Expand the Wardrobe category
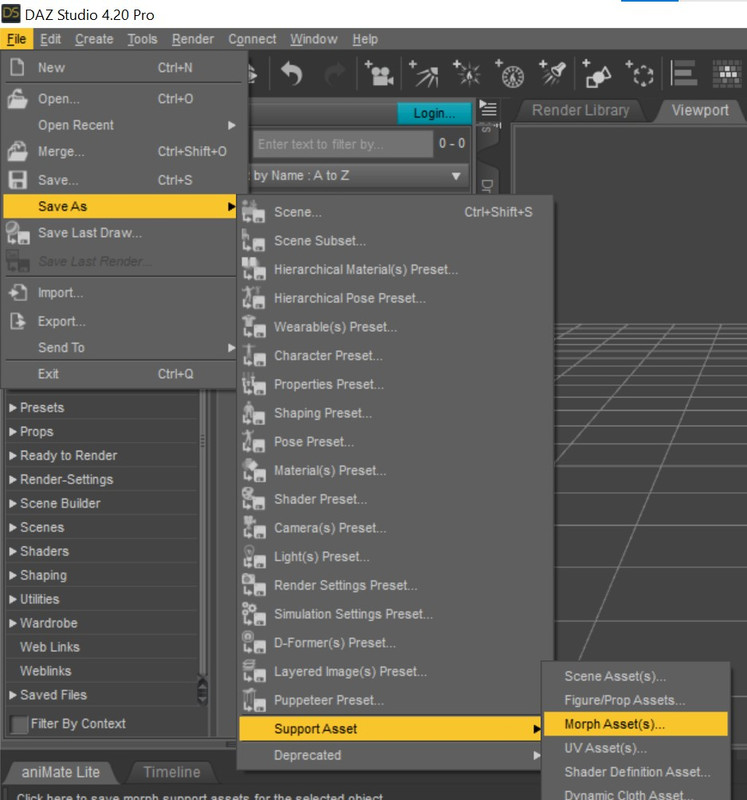This screenshot has height=800, width=747. click(x=13, y=623)
